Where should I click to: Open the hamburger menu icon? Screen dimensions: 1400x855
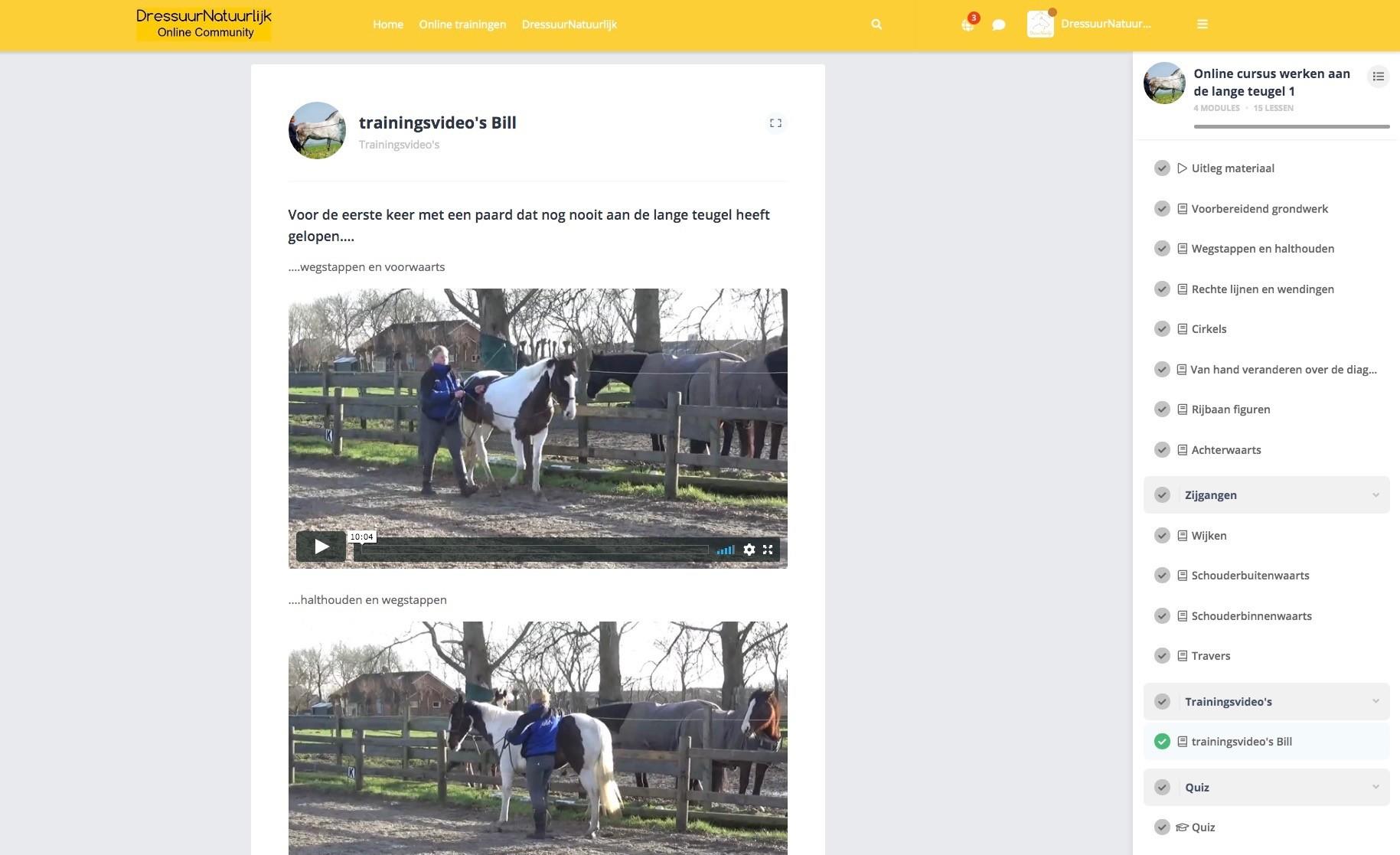click(1203, 24)
